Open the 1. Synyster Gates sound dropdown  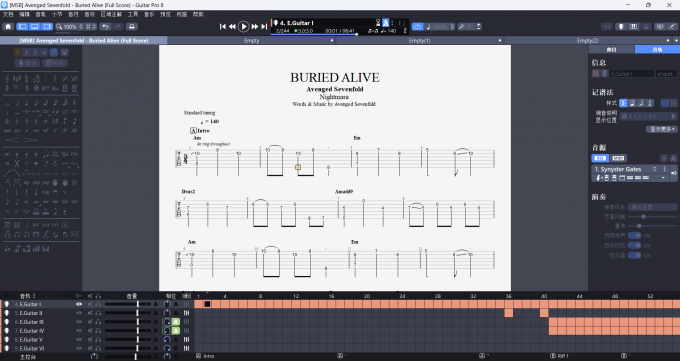coord(625,169)
